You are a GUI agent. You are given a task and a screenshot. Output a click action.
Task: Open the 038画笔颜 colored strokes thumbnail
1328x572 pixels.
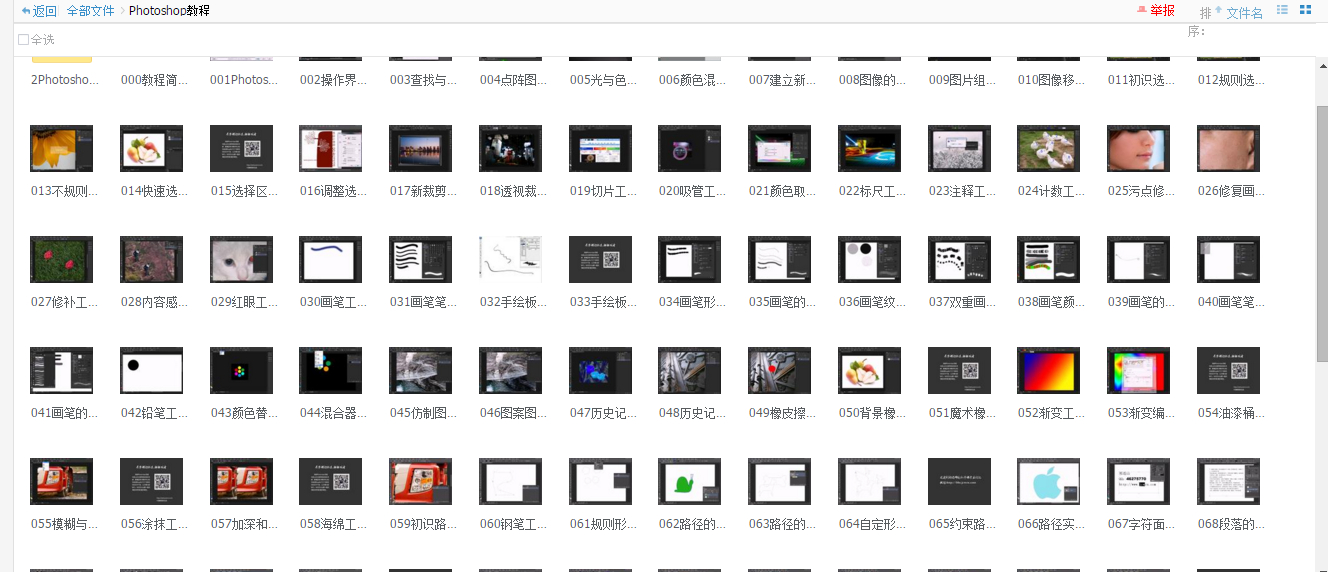click(1049, 260)
